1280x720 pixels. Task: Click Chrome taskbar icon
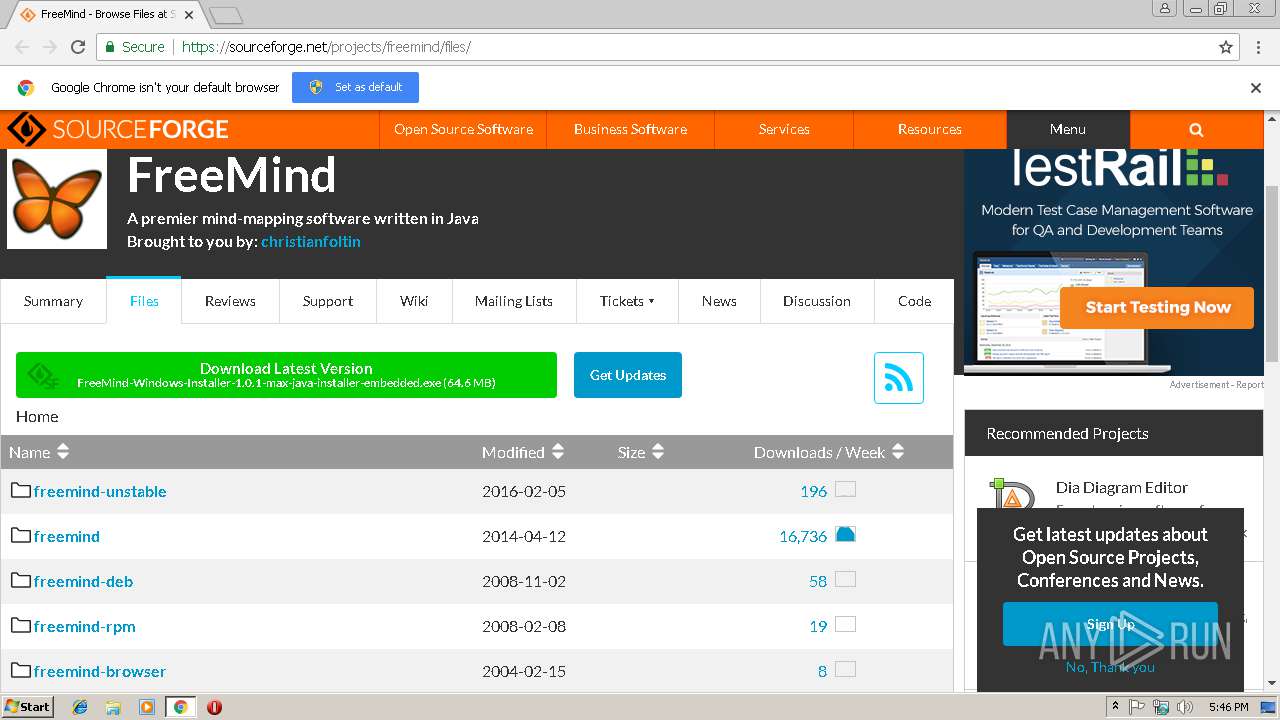click(180, 707)
